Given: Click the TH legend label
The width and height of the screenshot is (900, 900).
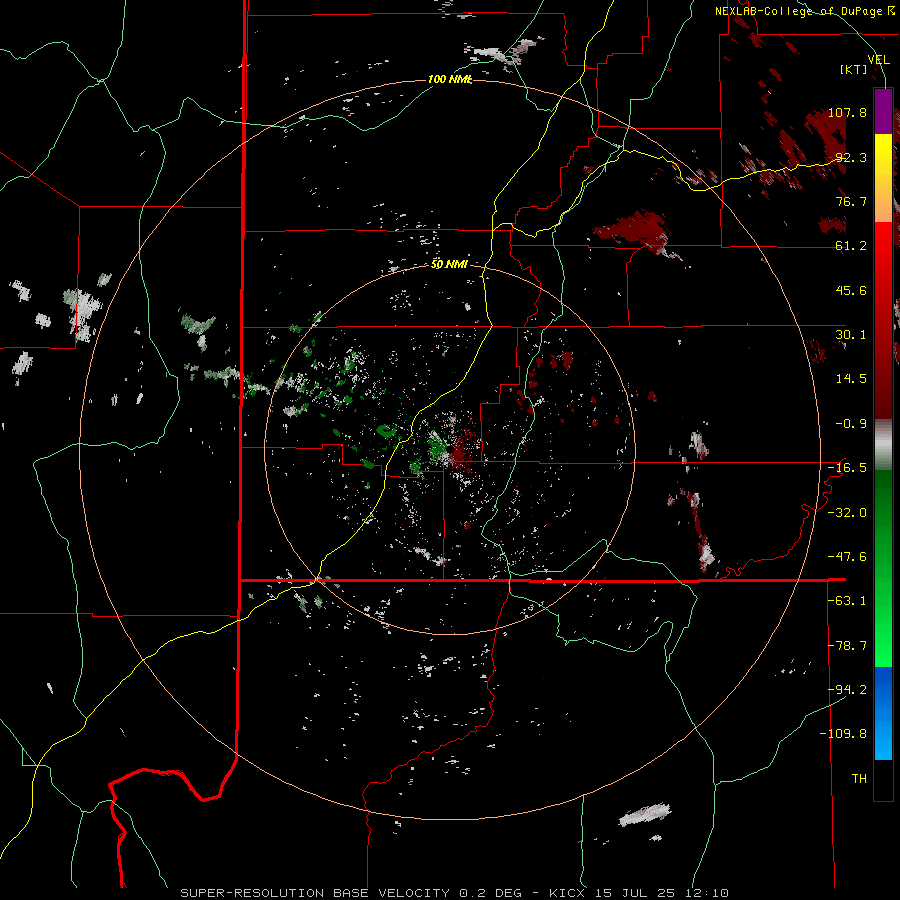Looking at the screenshot, I should (859, 779).
